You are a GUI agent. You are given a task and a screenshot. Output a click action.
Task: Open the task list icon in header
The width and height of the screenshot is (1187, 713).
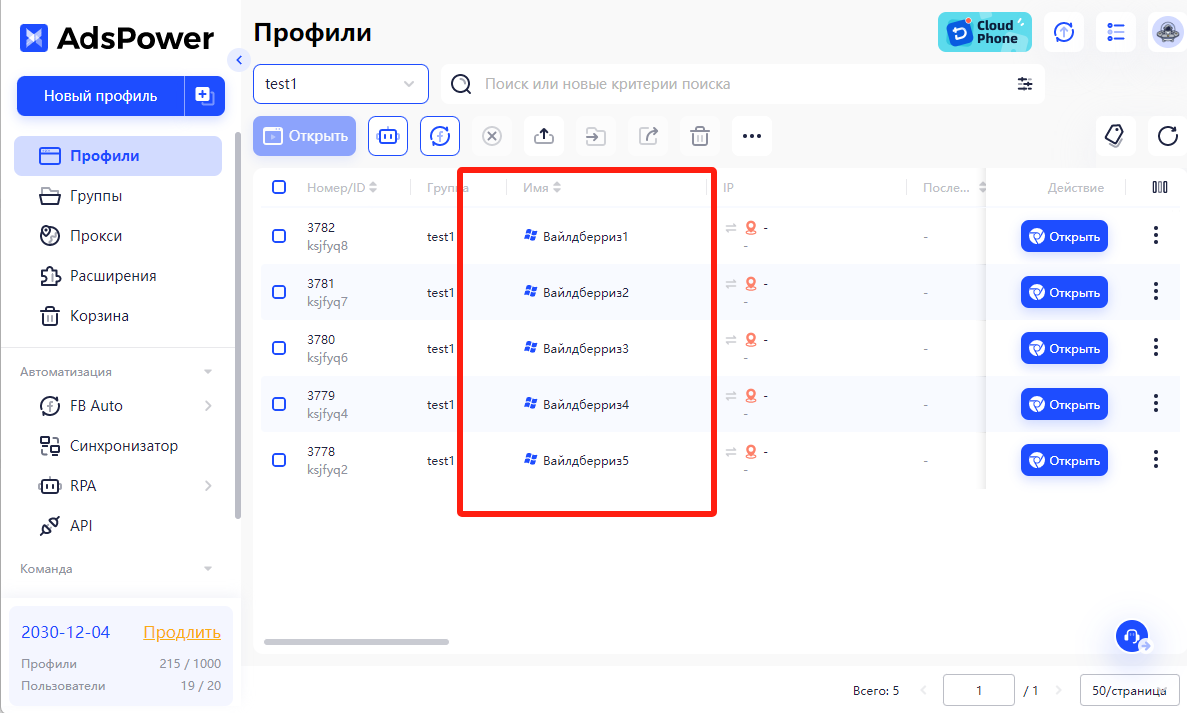pos(1116,32)
